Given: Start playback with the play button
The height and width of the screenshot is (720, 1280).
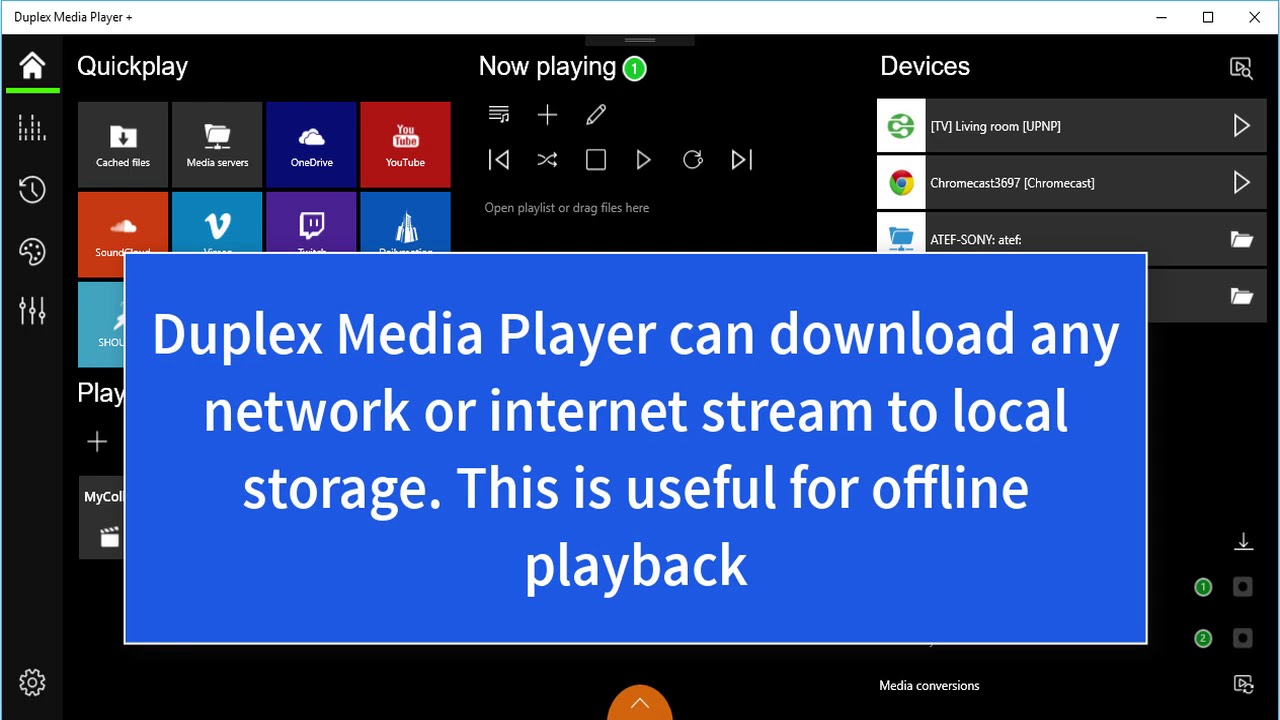Looking at the screenshot, I should click(x=644, y=160).
